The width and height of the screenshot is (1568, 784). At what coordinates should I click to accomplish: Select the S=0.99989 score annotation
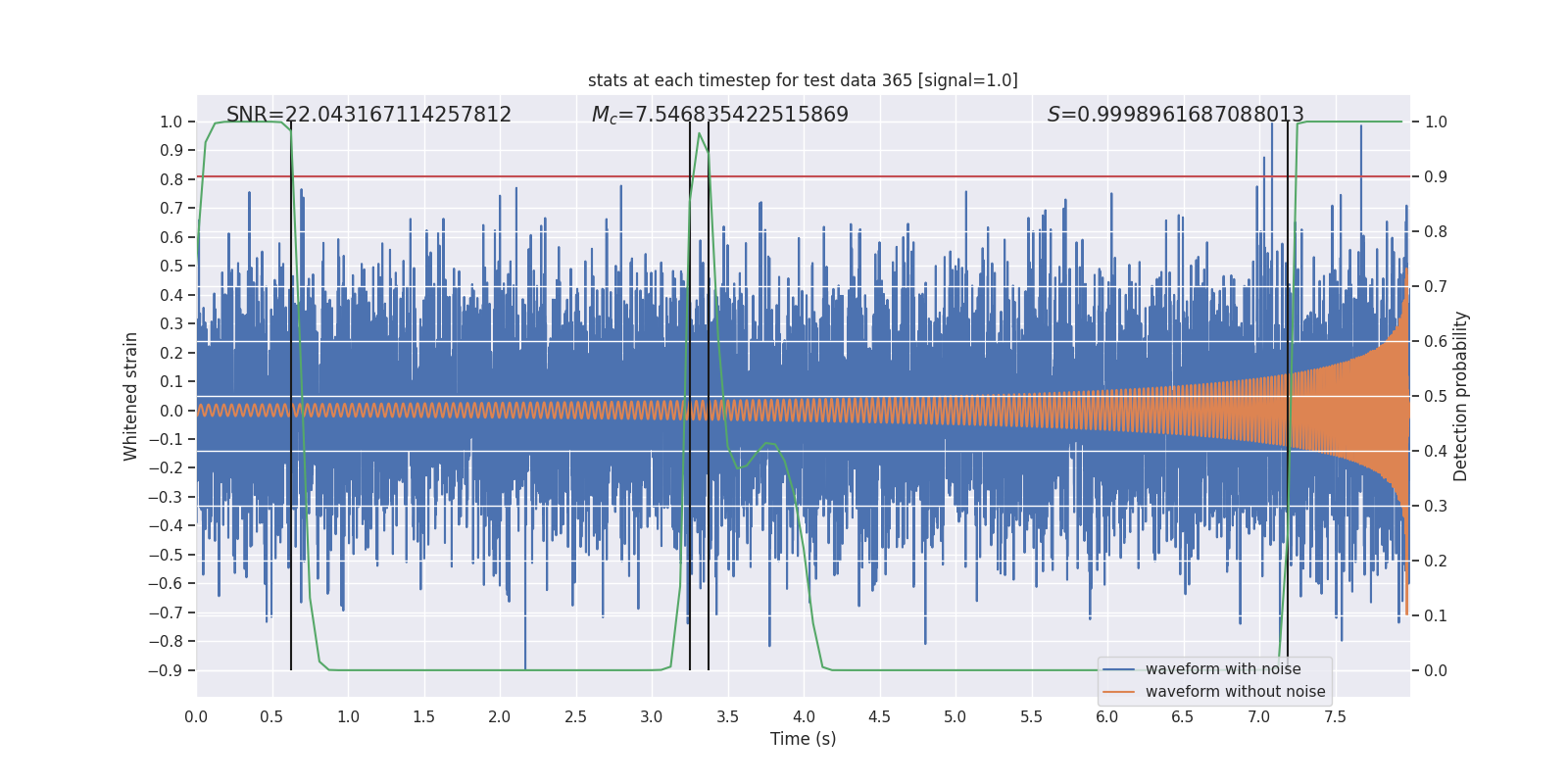(1175, 115)
